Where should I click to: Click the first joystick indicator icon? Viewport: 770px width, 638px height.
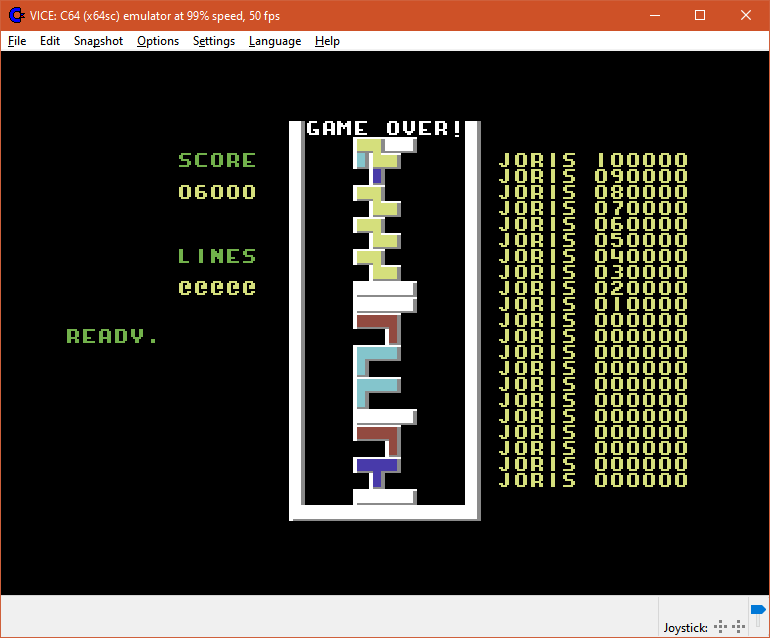point(720,626)
